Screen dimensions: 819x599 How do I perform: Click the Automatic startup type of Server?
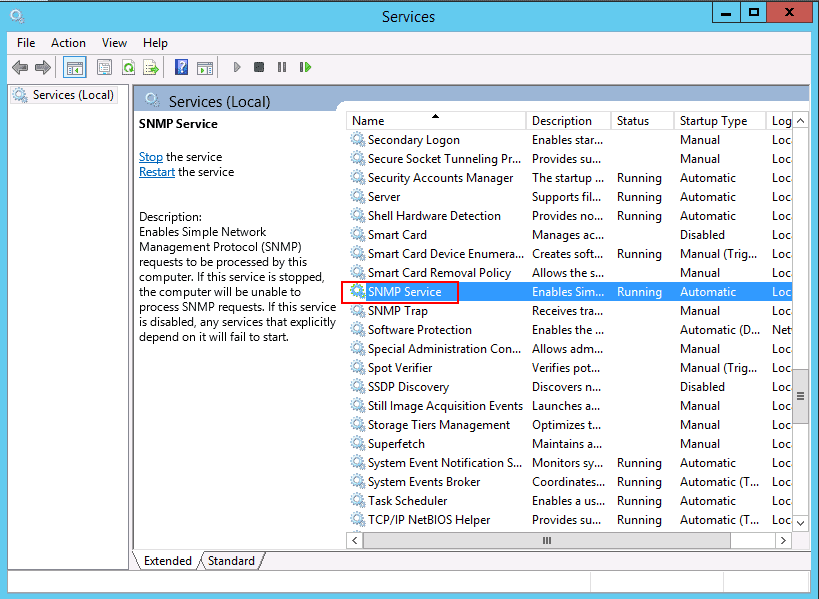[708, 197]
